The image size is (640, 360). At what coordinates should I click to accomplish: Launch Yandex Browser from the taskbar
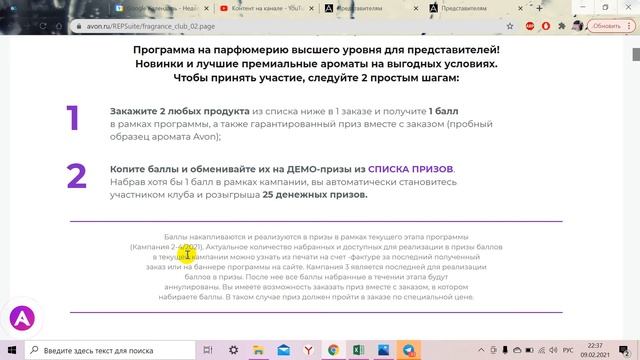click(309, 350)
